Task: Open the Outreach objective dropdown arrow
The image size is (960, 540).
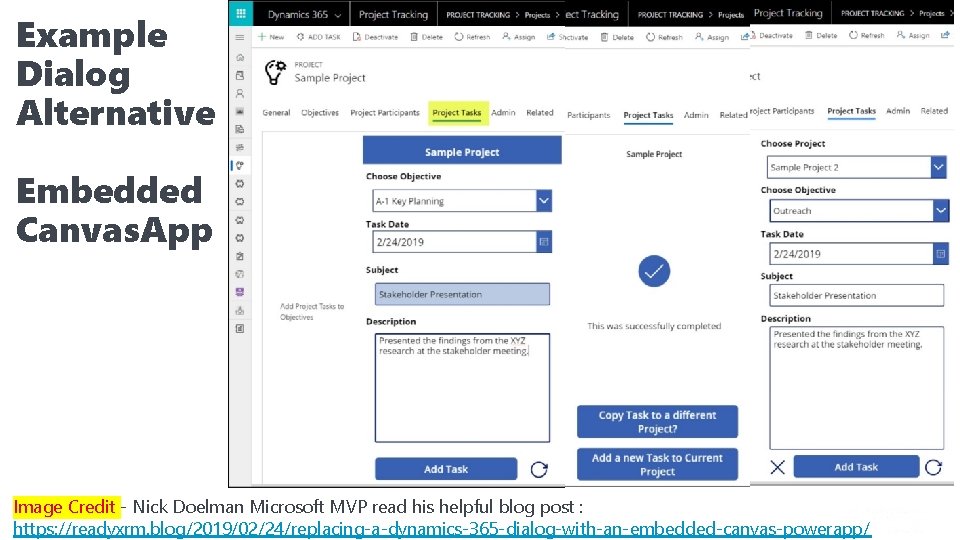Action: pyautogui.click(x=940, y=211)
